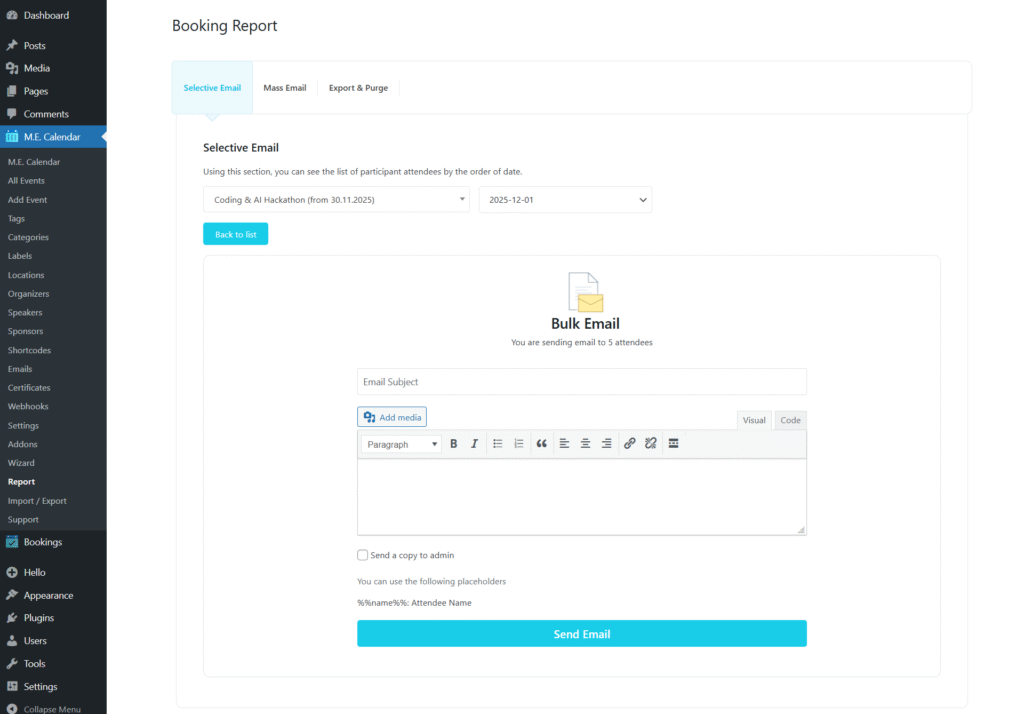Remove link with the unlink icon
Viewport: 1024px width, 714px height.
(x=650, y=443)
